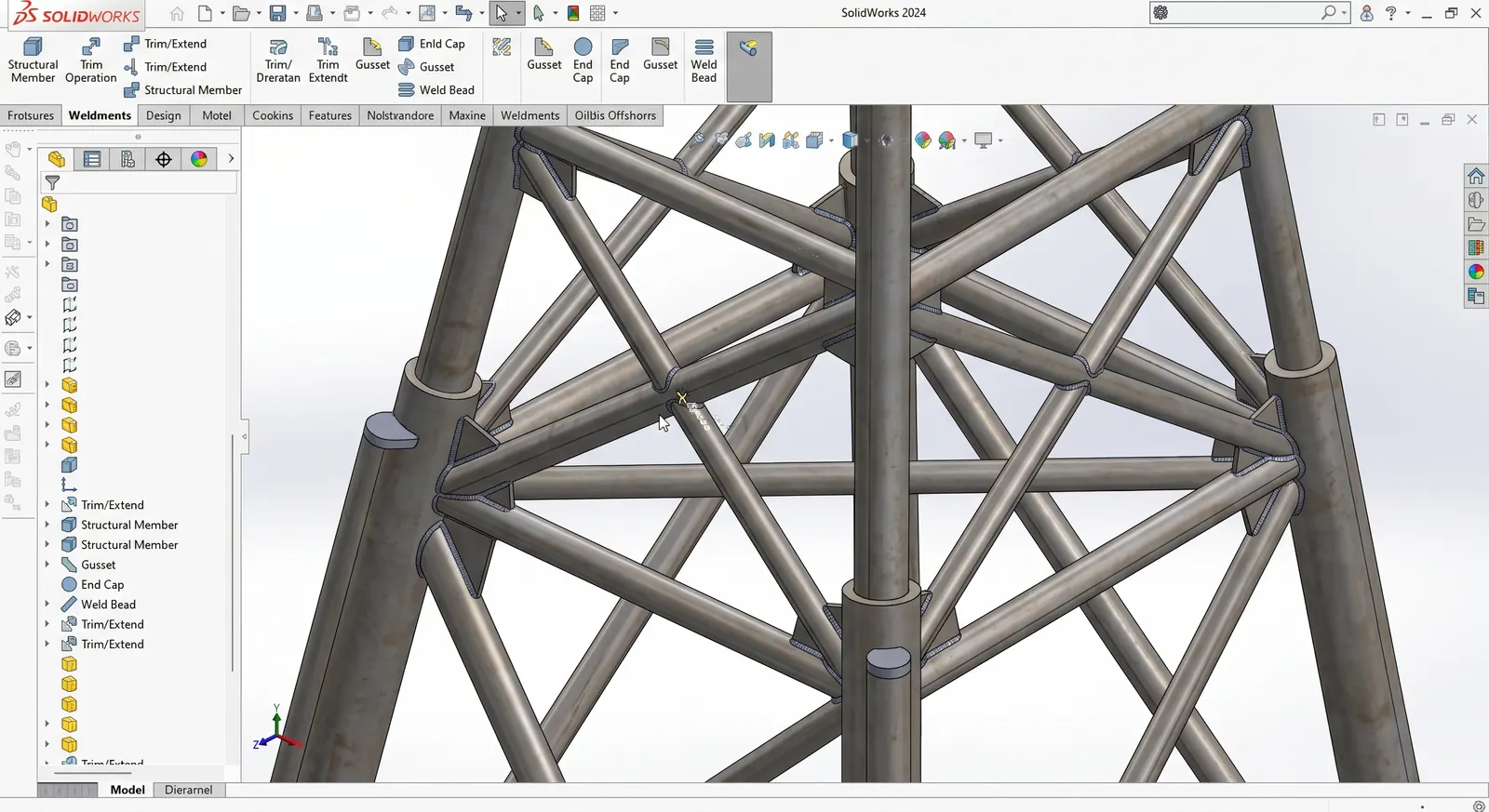Click the Save icon in title toolbar
1489x812 pixels.
(277, 13)
